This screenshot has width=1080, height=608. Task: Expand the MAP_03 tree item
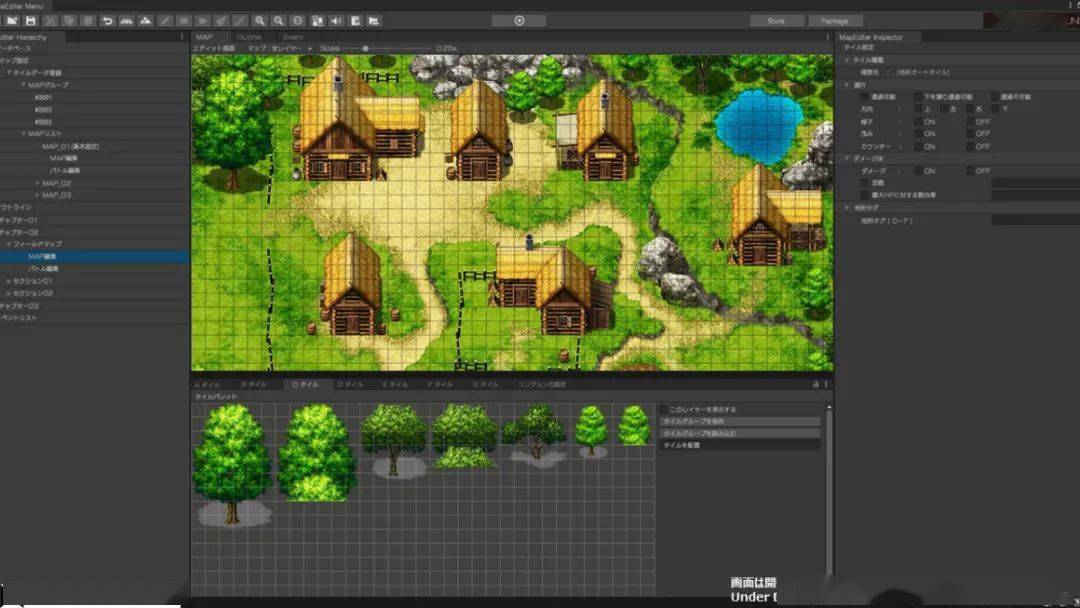pos(39,195)
